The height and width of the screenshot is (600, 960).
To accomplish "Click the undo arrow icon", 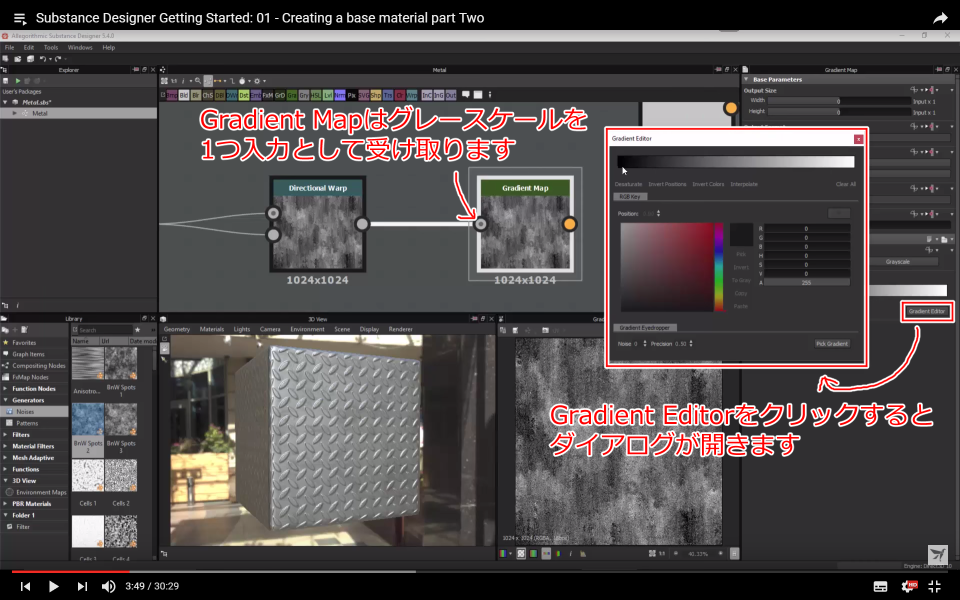I will (x=43, y=59).
